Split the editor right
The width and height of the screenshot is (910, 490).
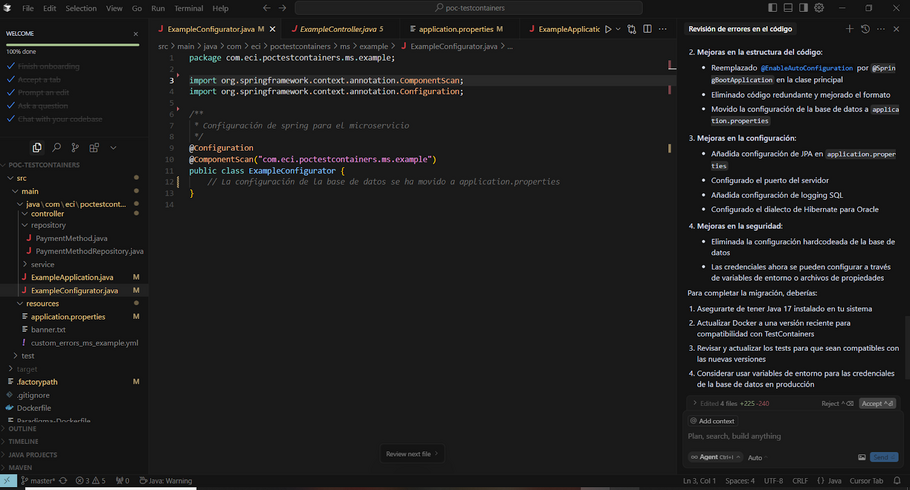click(x=647, y=29)
